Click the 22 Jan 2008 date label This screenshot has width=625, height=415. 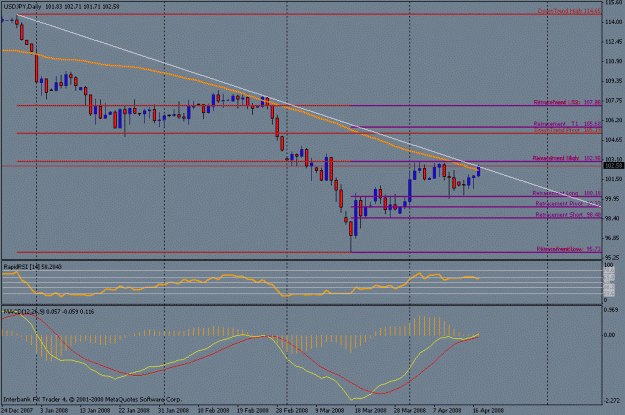click(x=134, y=410)
